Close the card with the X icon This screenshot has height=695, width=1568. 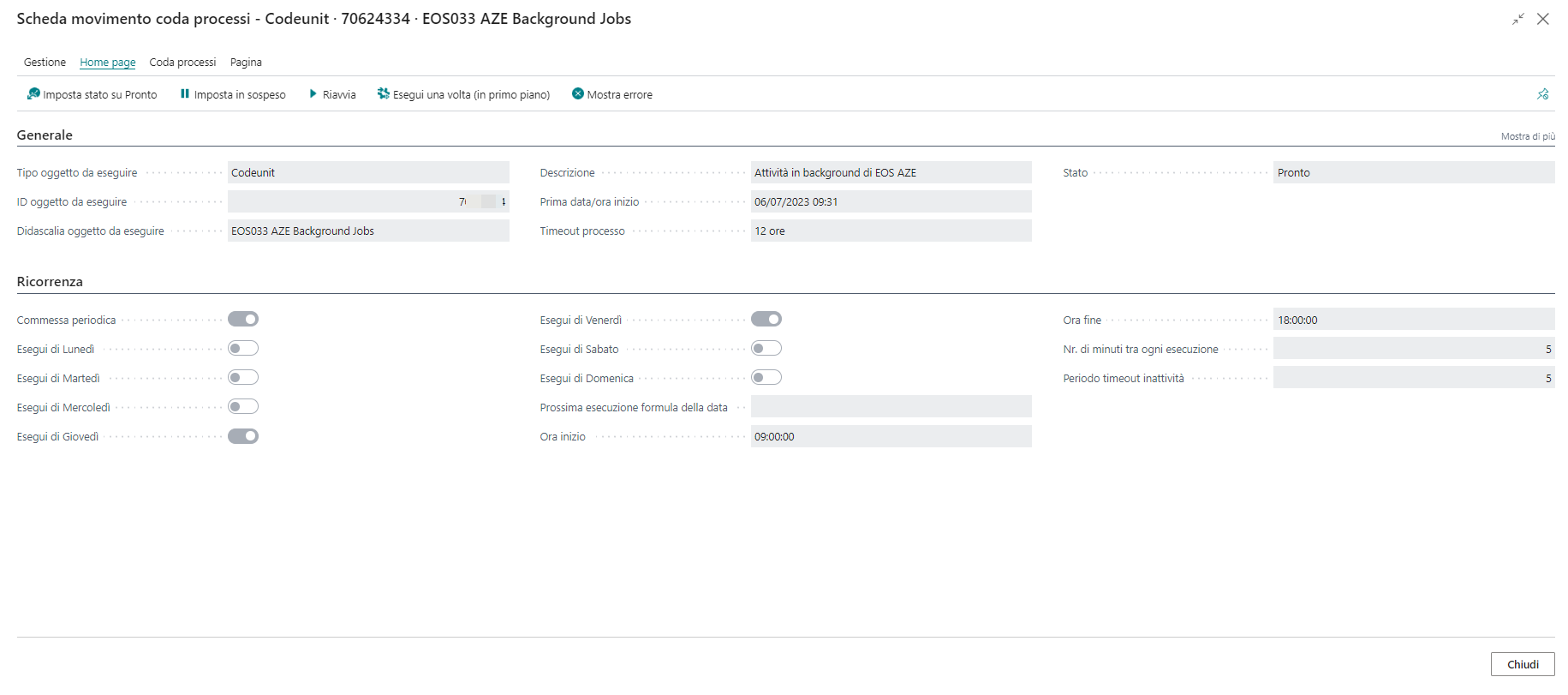1542,19
